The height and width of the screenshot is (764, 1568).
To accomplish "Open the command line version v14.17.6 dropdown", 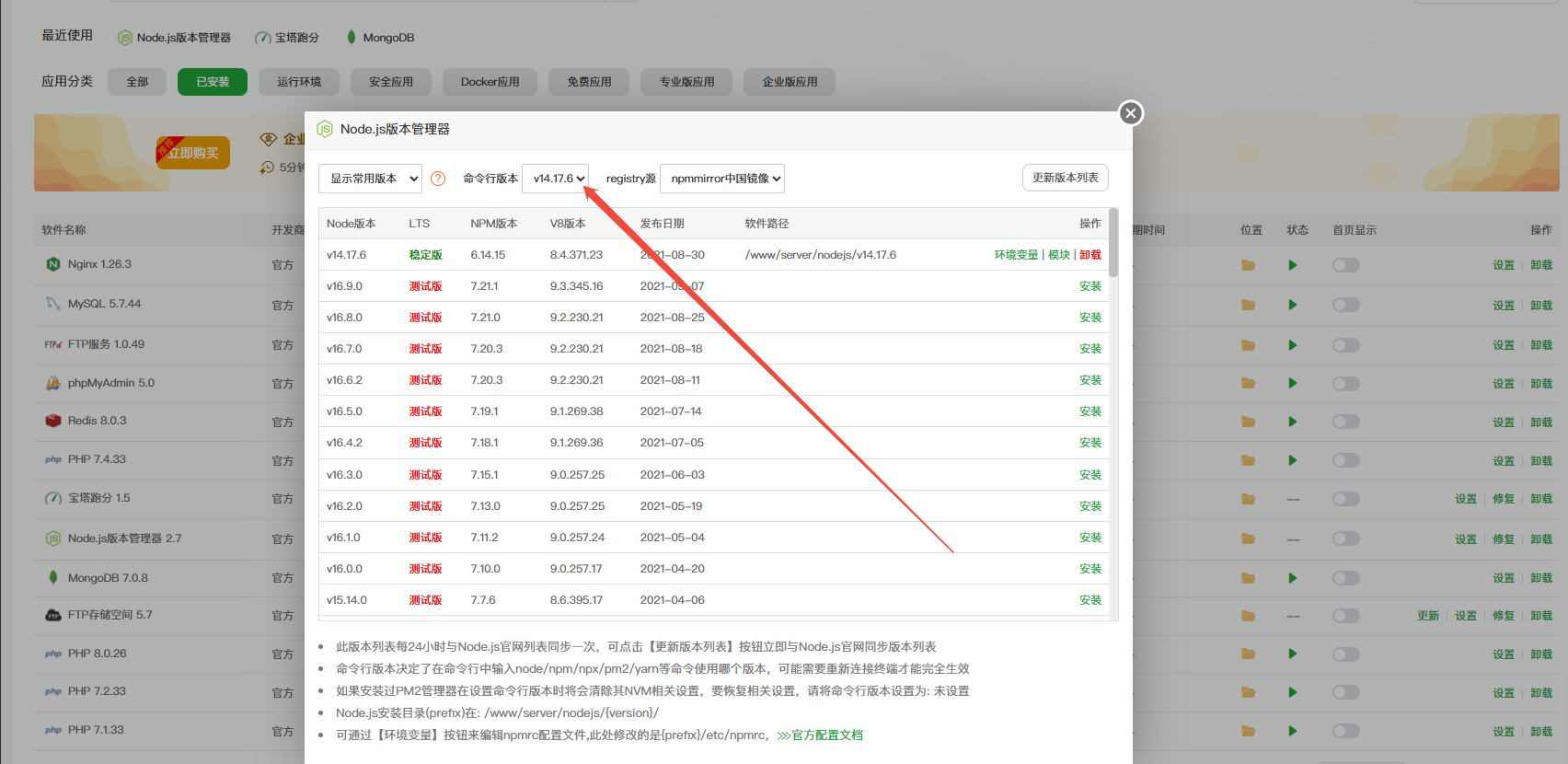I will pyautogui.click(x=556, y=179).
